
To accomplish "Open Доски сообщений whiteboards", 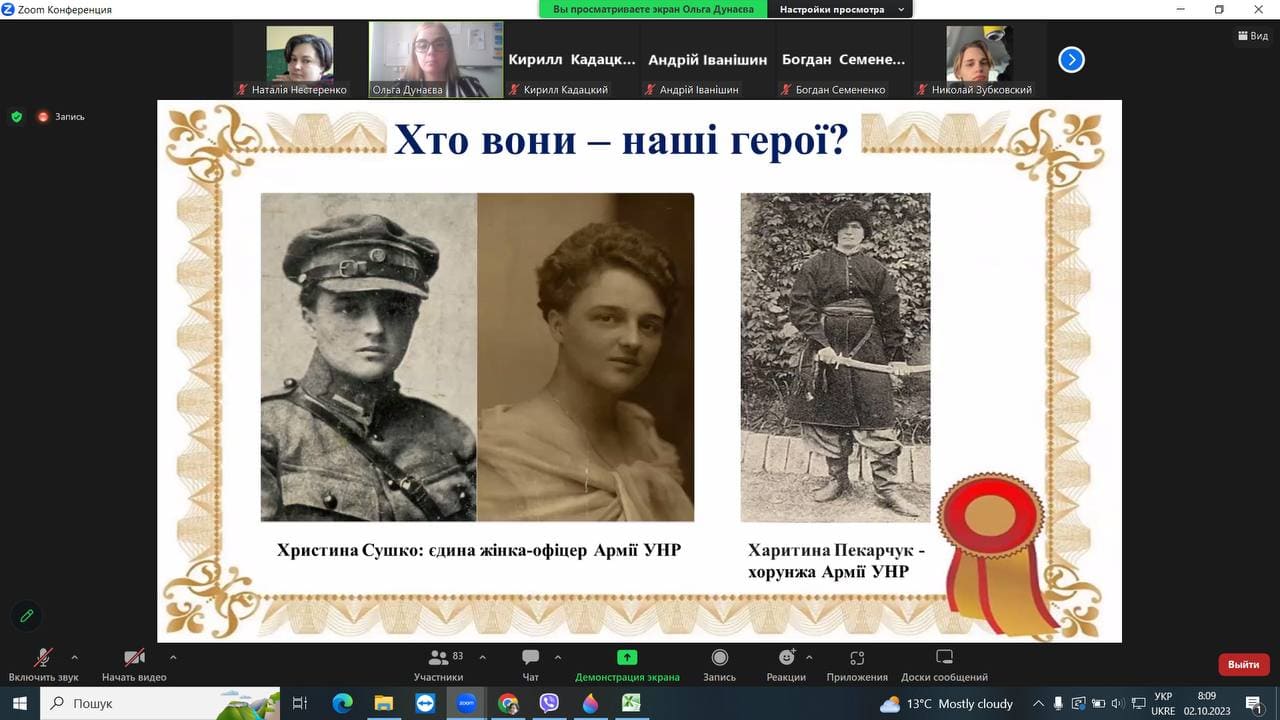I will tap(944, 664).
